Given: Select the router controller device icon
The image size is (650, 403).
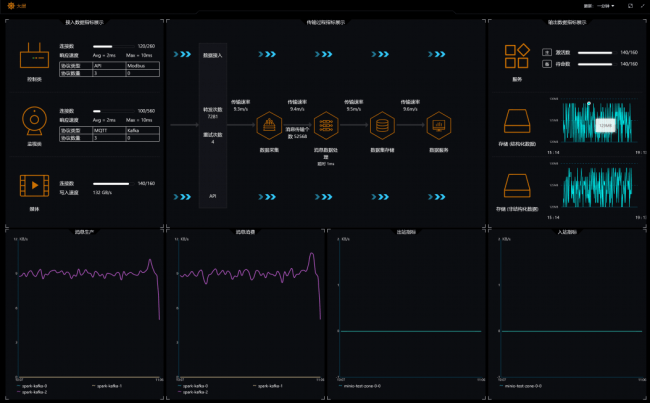Looking at the screenshot, I should click(34, 56).
